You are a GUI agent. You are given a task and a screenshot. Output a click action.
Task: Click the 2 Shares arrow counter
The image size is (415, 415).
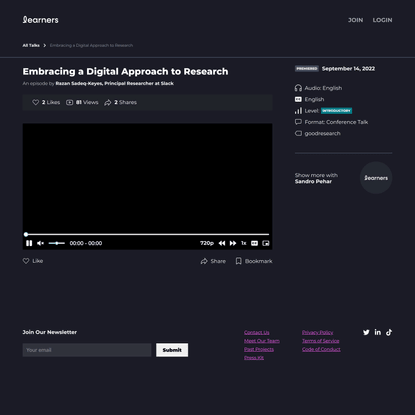pyautogui.click(x=120, y=102)
